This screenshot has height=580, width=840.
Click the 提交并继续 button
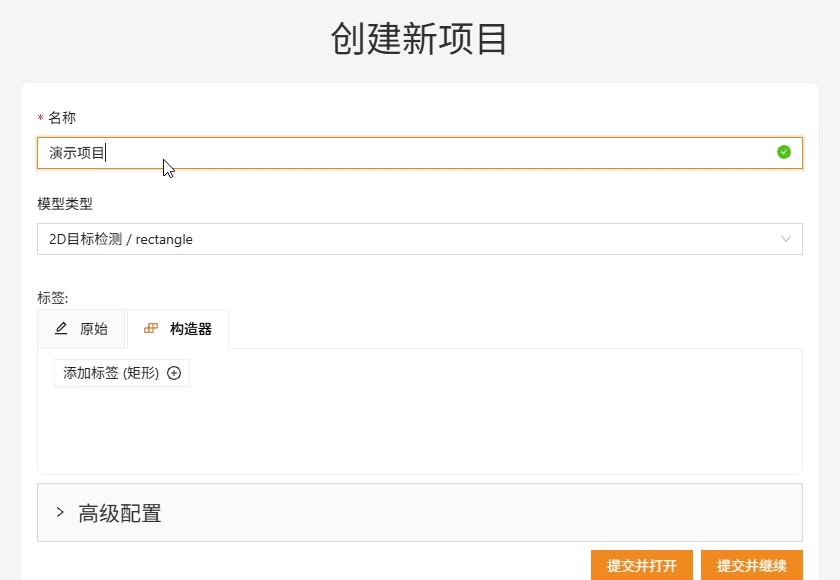752,565
